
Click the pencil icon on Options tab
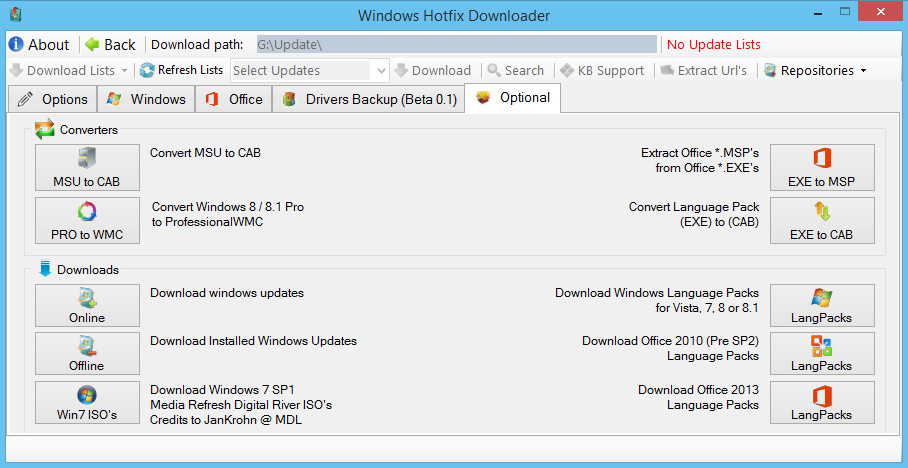[25, 100]
